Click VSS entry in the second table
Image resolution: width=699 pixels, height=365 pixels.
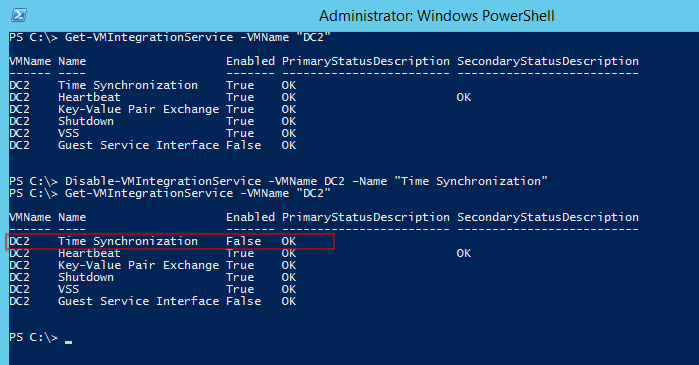tap(69, 289)
